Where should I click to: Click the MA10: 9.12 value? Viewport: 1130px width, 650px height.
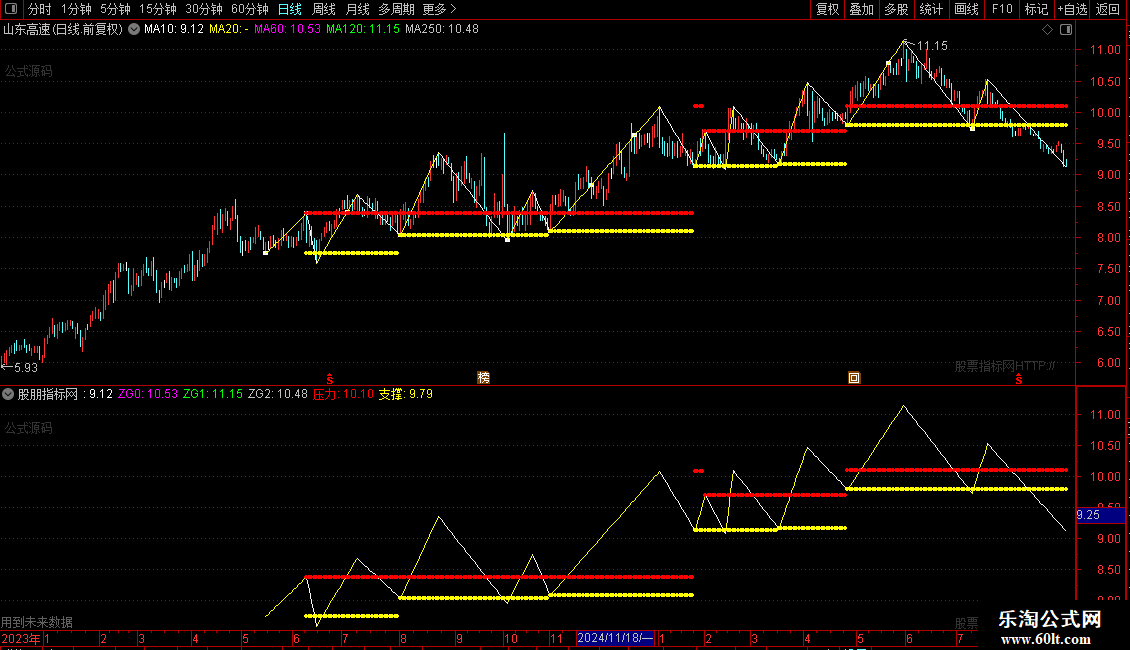[174, 29]
